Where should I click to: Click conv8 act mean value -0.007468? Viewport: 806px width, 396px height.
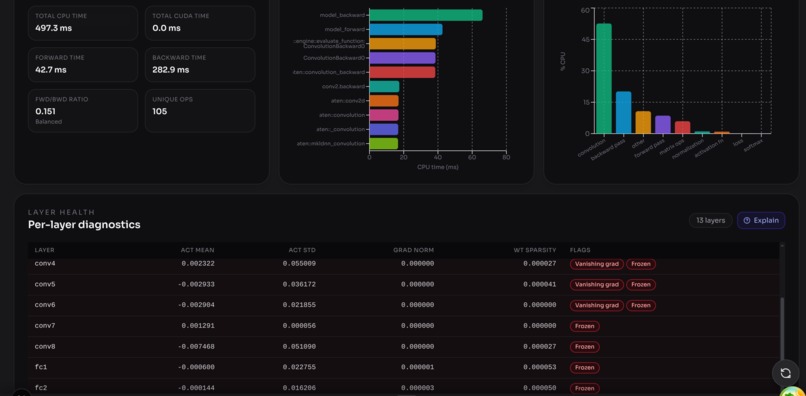point(196,347)
